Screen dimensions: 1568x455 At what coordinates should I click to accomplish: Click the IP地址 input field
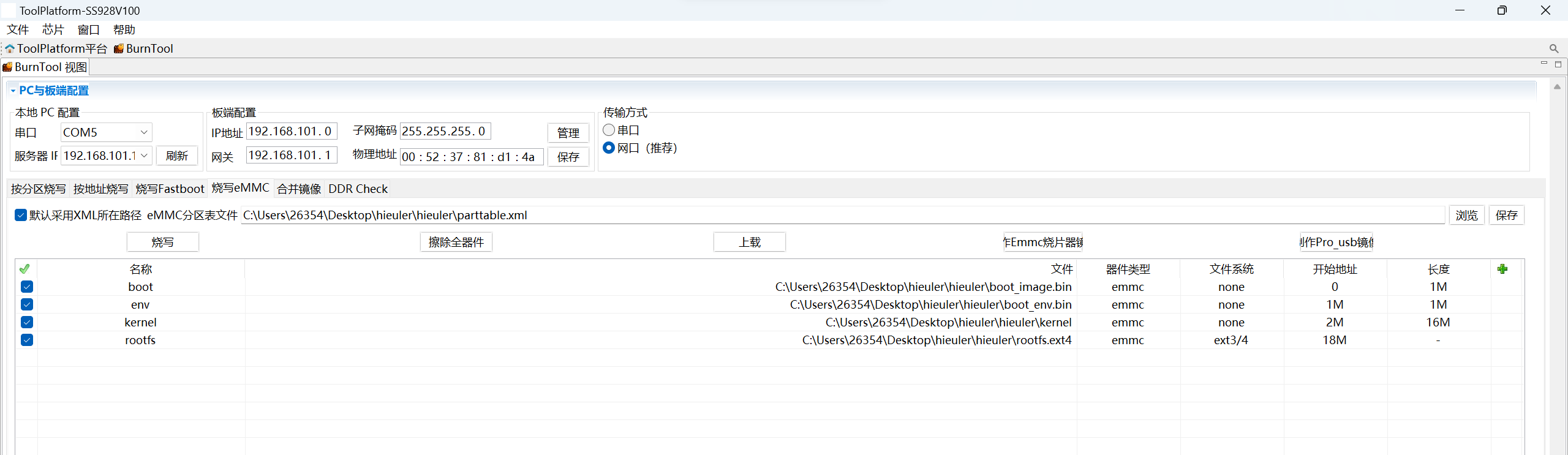coord(291,131)
